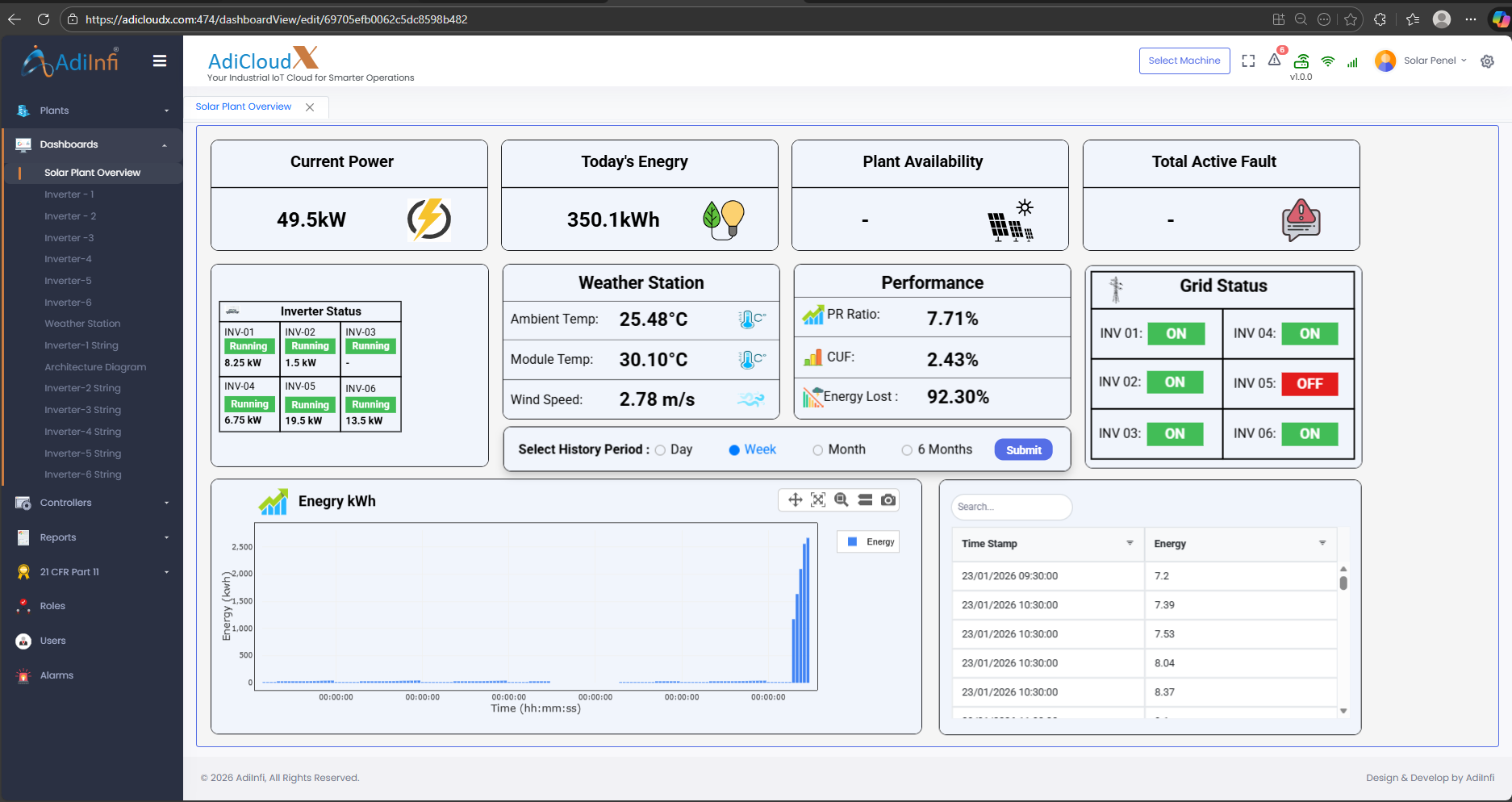Click the Select Machine button
This screenshot has height=802, width=1512.
coord(1184,61)
